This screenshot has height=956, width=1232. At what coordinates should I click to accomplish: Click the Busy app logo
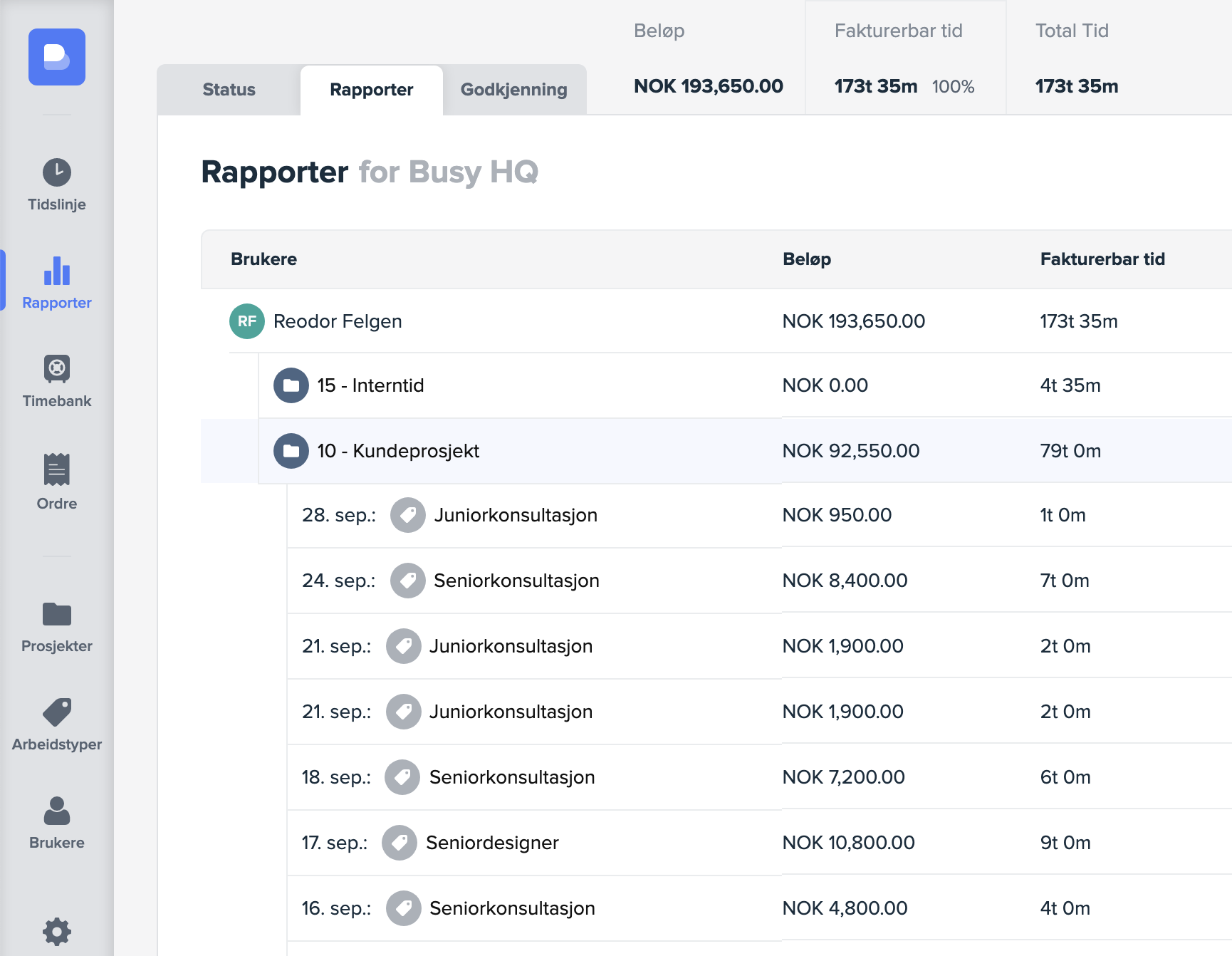click(57, 57)
